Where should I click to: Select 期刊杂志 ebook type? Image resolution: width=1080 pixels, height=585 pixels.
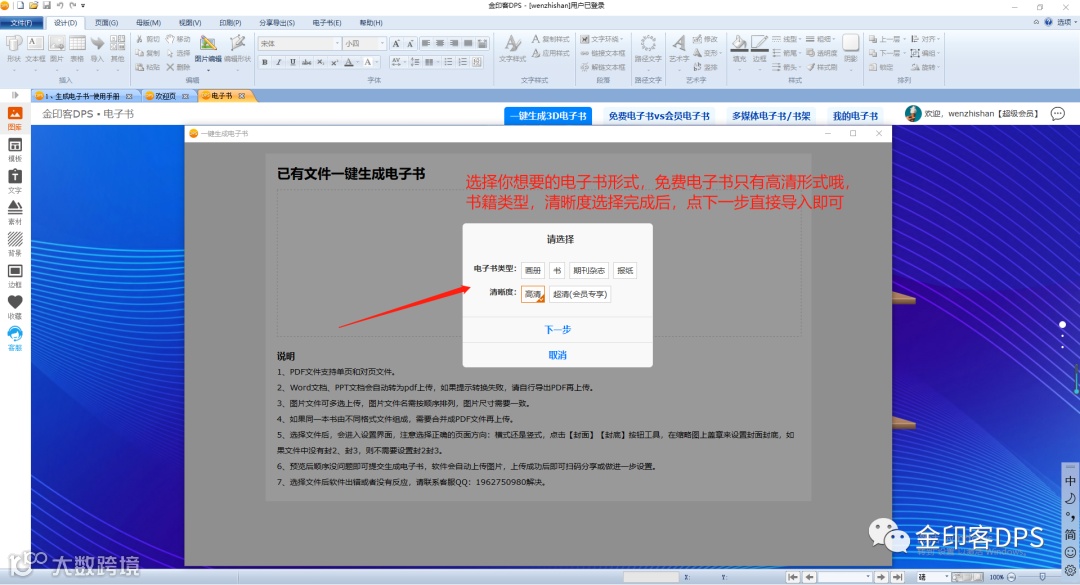[x=588, y=270]
